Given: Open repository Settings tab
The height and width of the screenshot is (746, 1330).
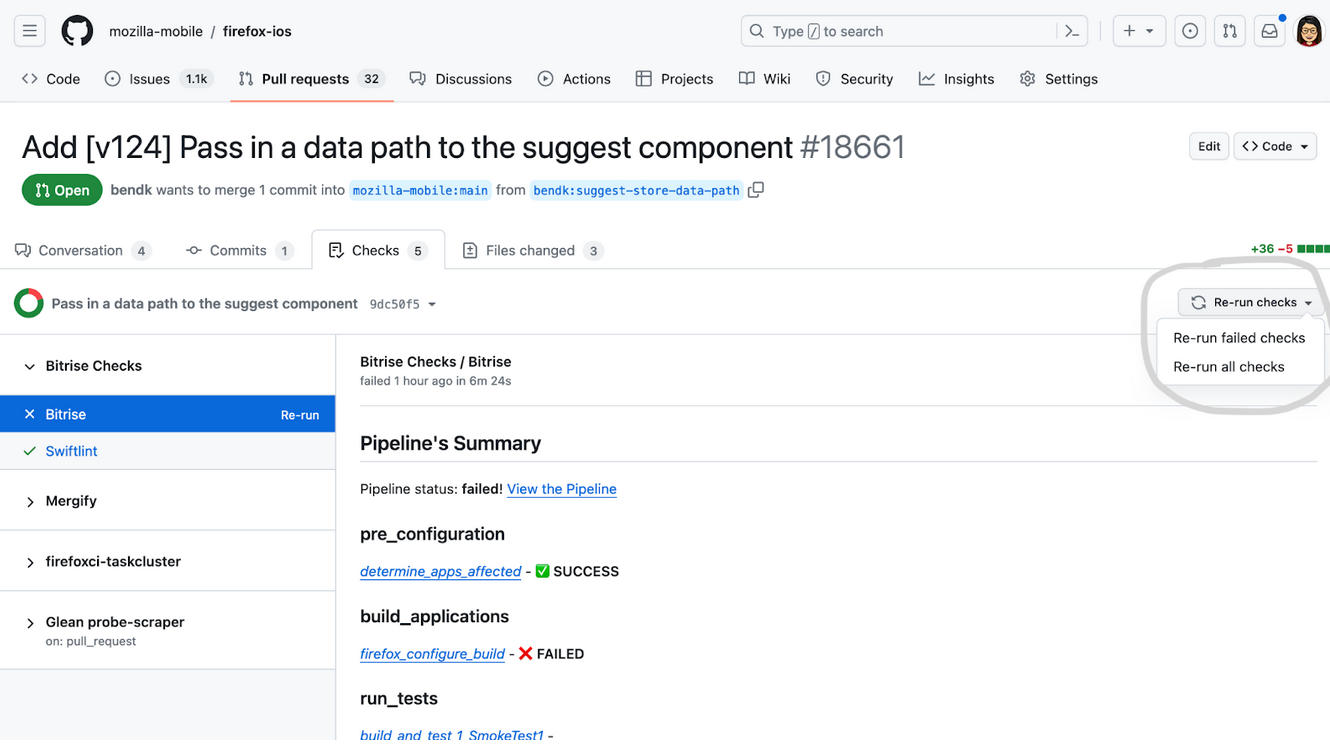Looking at the screenshot, I should pos(1059,79).
